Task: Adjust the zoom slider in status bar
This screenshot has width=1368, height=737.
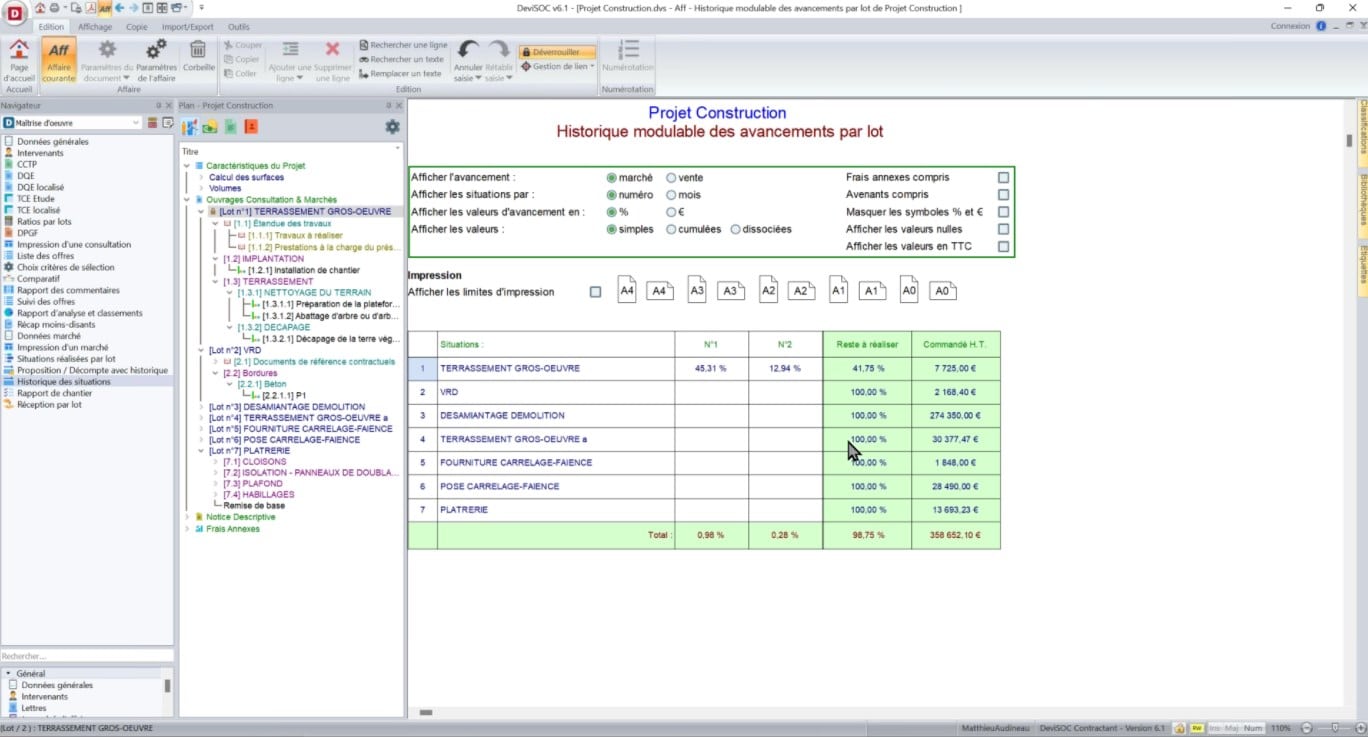Action: [1335, 728]
